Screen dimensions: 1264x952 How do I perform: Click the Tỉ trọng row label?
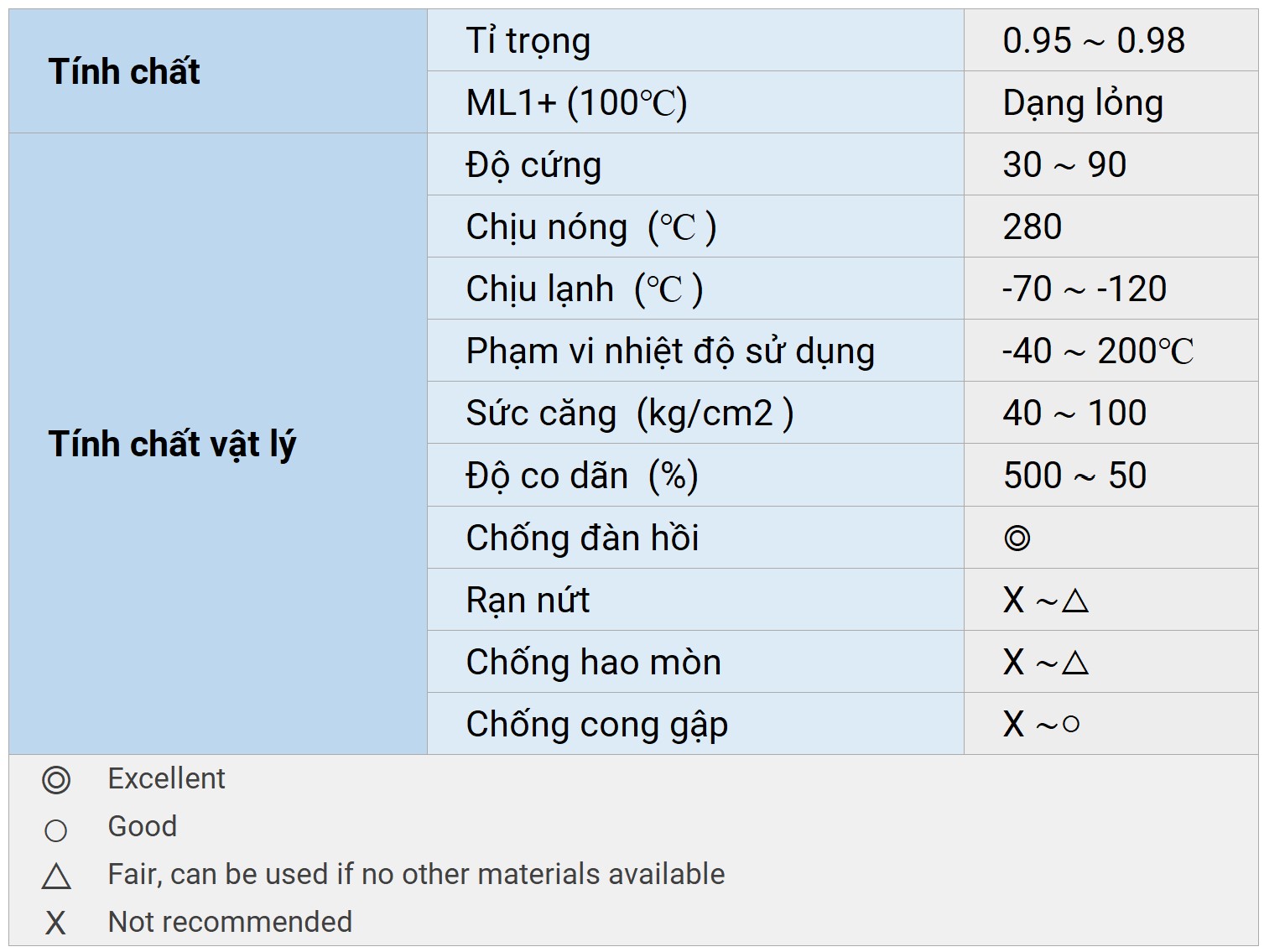528,41
